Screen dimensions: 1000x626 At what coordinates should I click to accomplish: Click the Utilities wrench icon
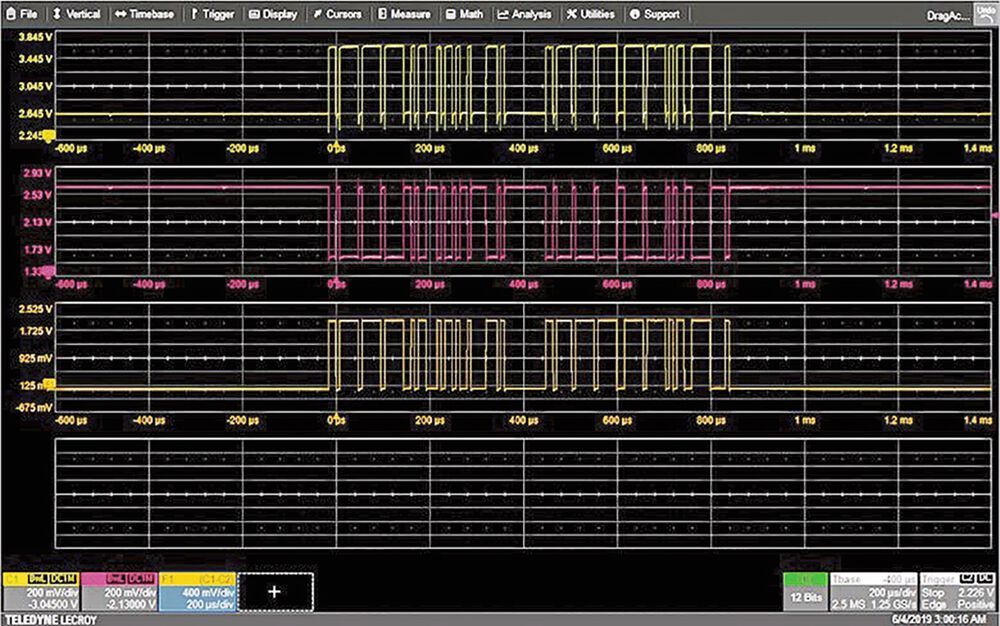(x=570, y=14)
